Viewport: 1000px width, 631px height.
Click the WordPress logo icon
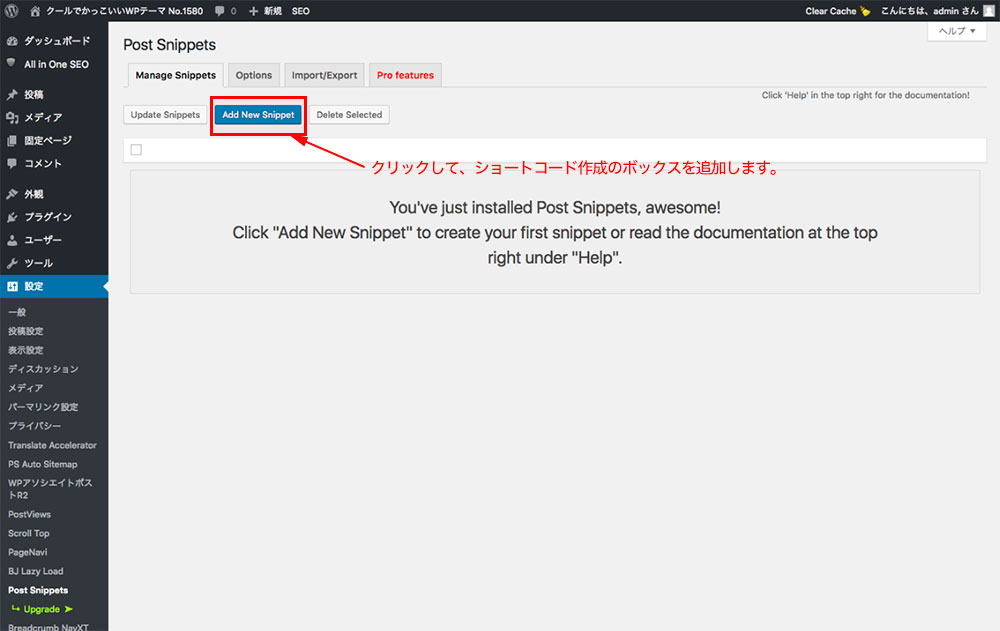11,11
